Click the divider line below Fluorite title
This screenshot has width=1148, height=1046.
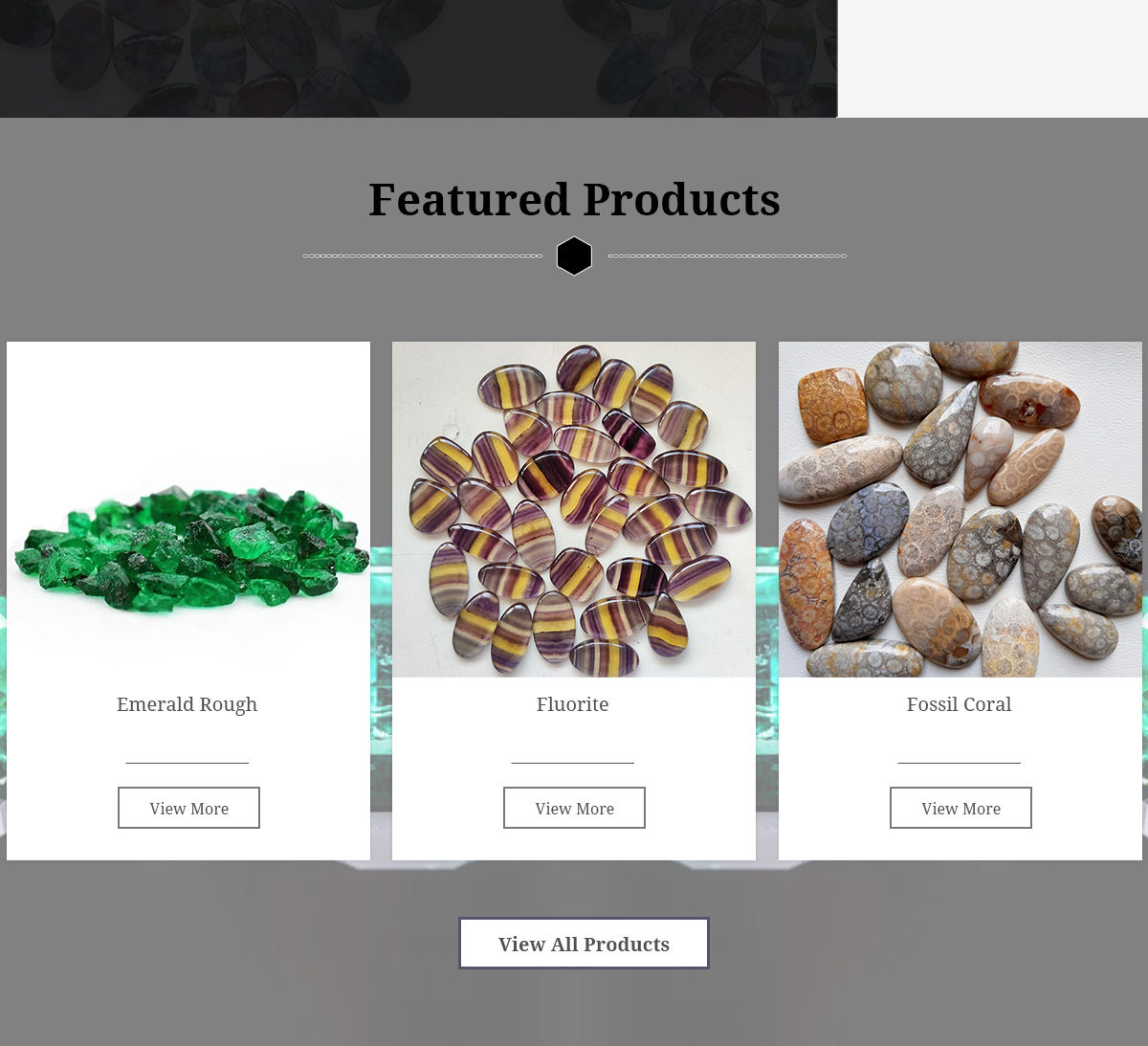573,763
